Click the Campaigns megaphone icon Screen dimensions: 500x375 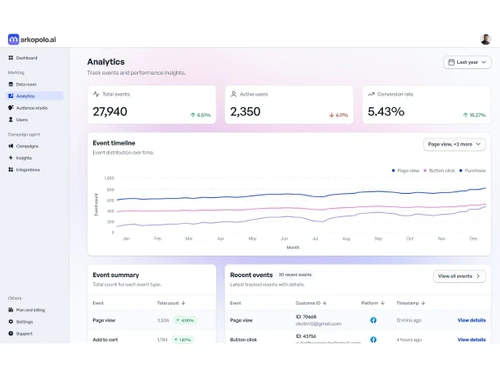11,146
